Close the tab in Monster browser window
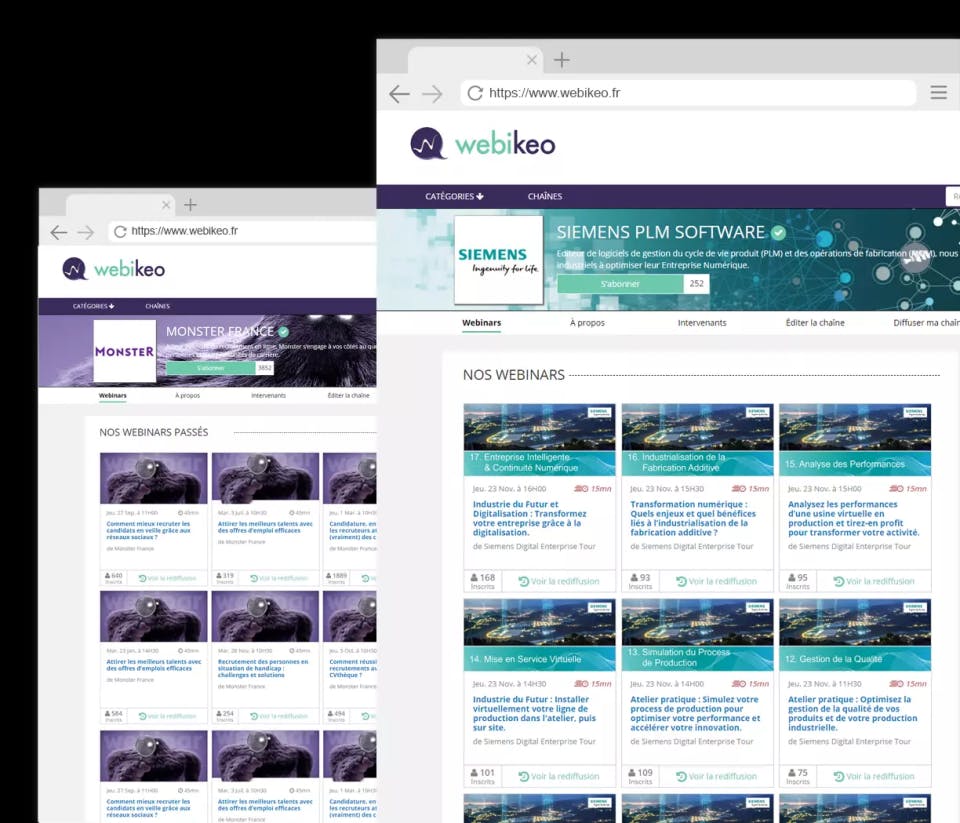This screenshot has height=823, width=960. click(166, 205)
